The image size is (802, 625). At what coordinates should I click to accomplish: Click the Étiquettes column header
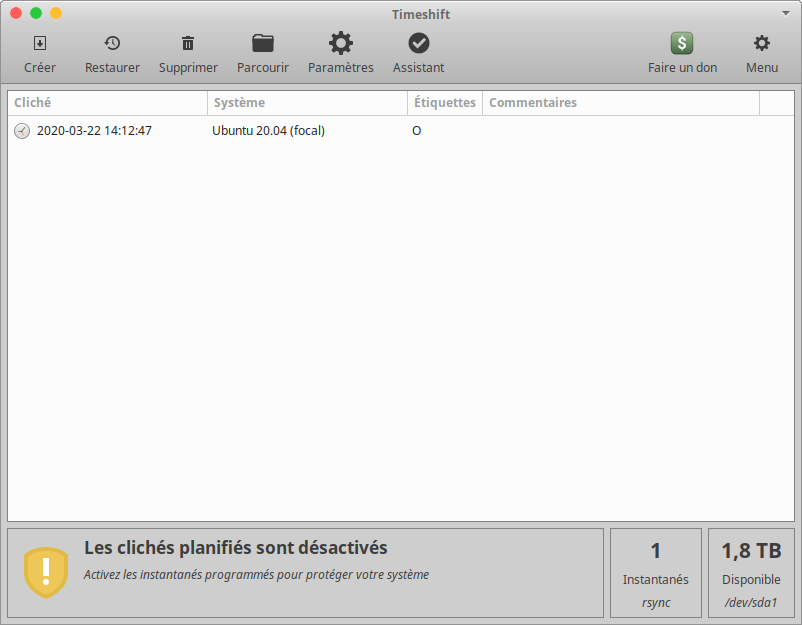pos(444,103)
